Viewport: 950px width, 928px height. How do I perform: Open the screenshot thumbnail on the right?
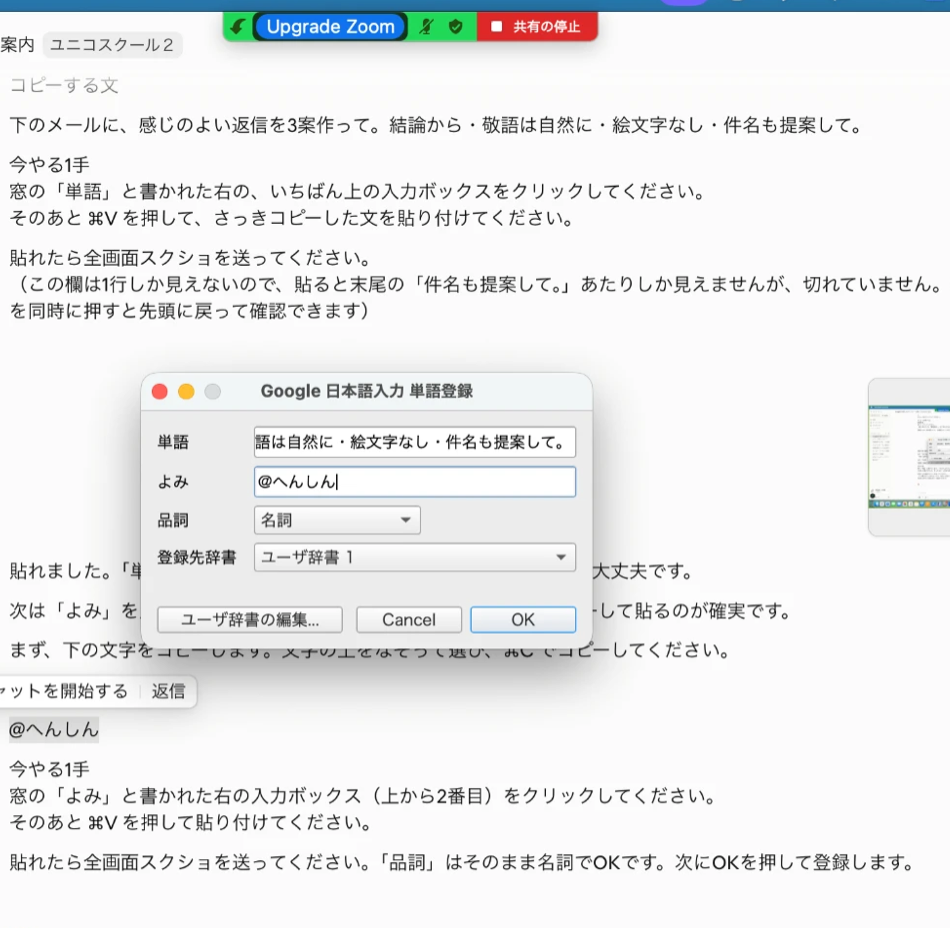(x=909, y=457)
